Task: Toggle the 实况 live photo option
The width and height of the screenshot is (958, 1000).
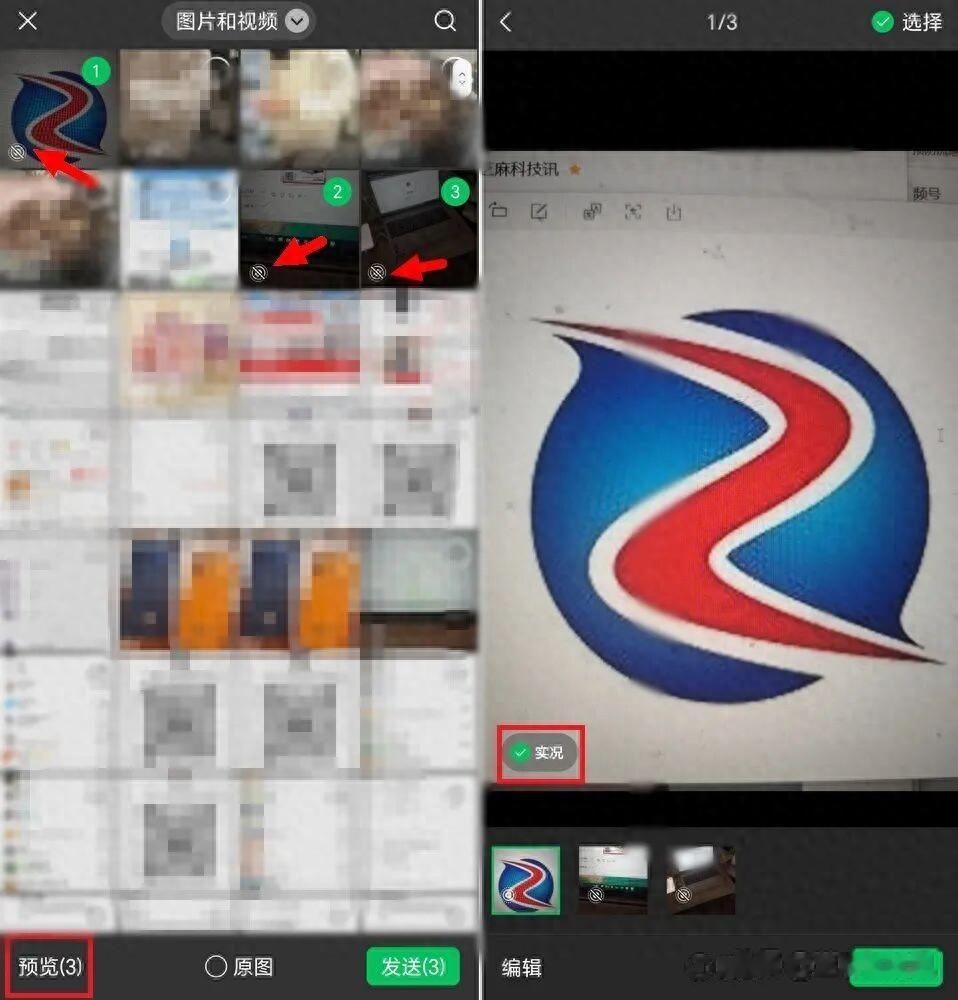Action: point(539,753)
